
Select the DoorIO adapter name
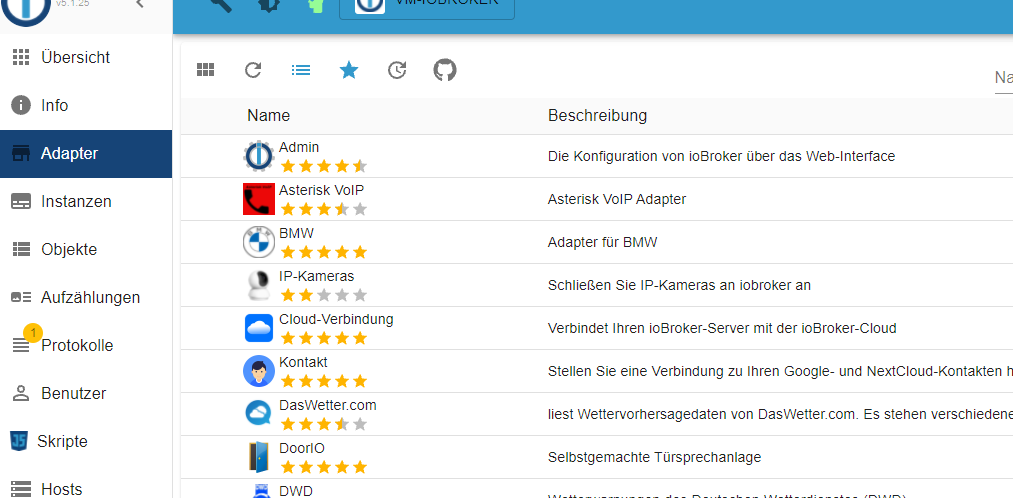302,448
